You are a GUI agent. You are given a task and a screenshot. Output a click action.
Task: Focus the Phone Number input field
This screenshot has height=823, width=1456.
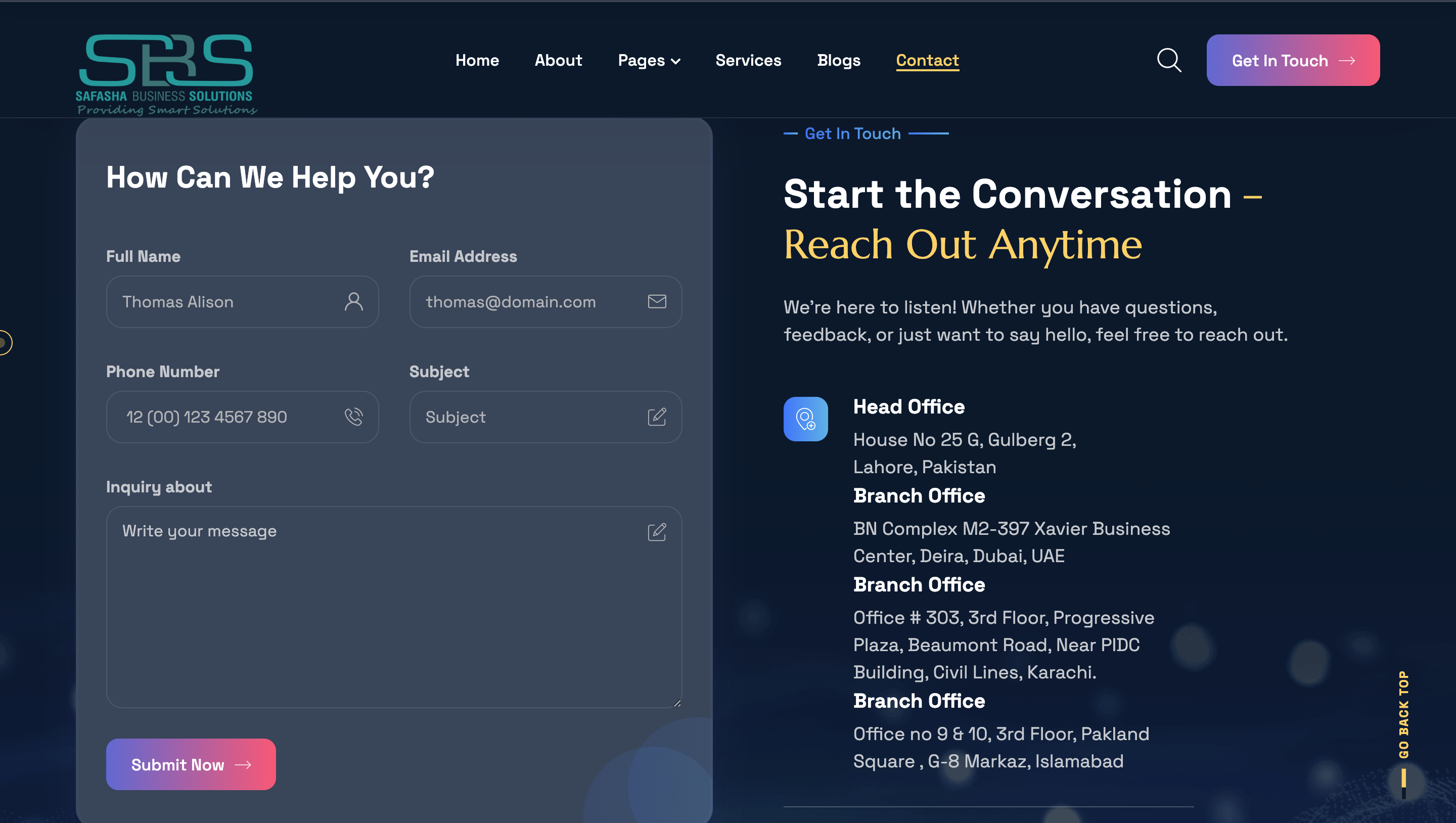243,417
